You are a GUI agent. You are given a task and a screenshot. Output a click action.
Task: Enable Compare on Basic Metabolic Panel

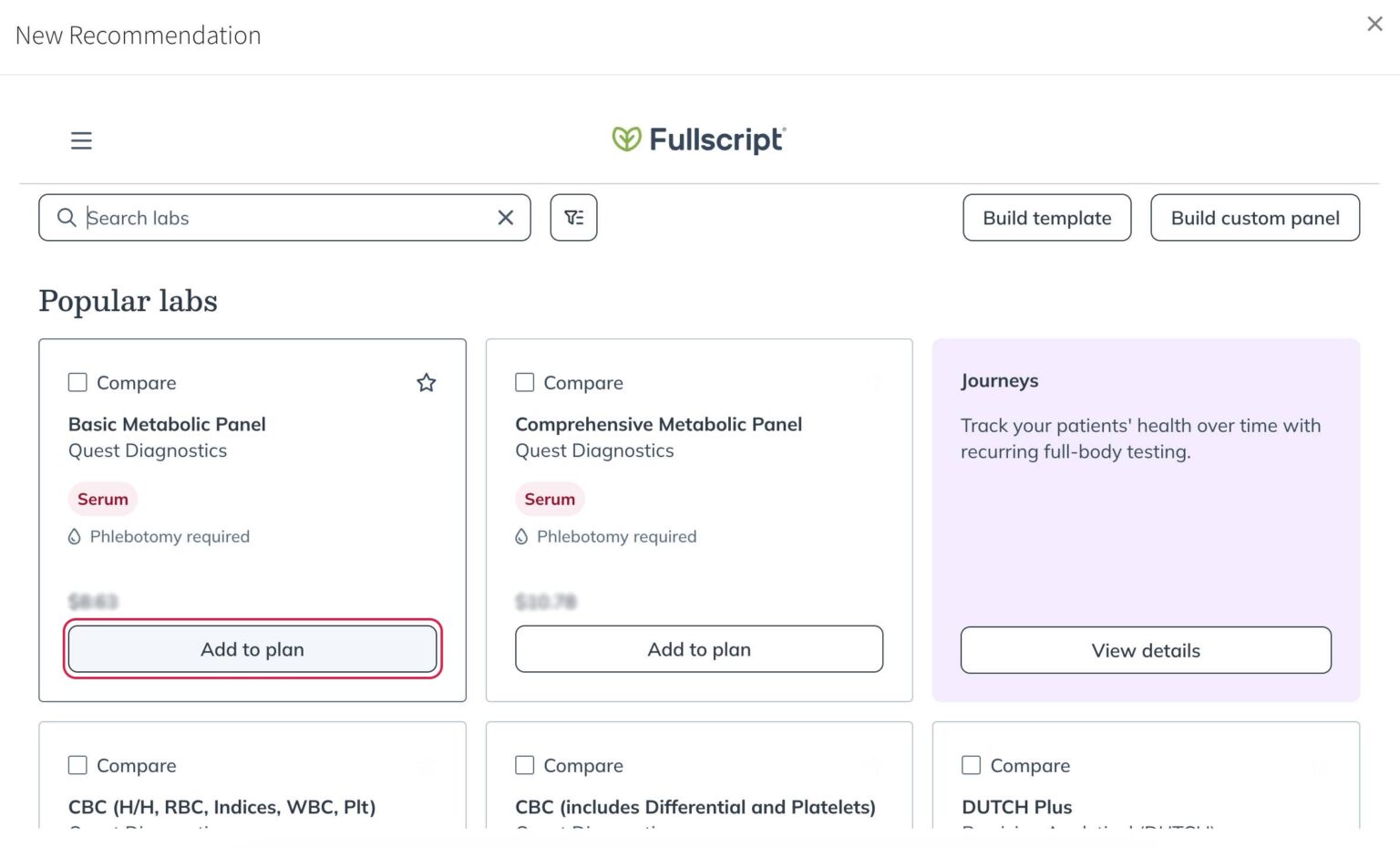(77, 382)
